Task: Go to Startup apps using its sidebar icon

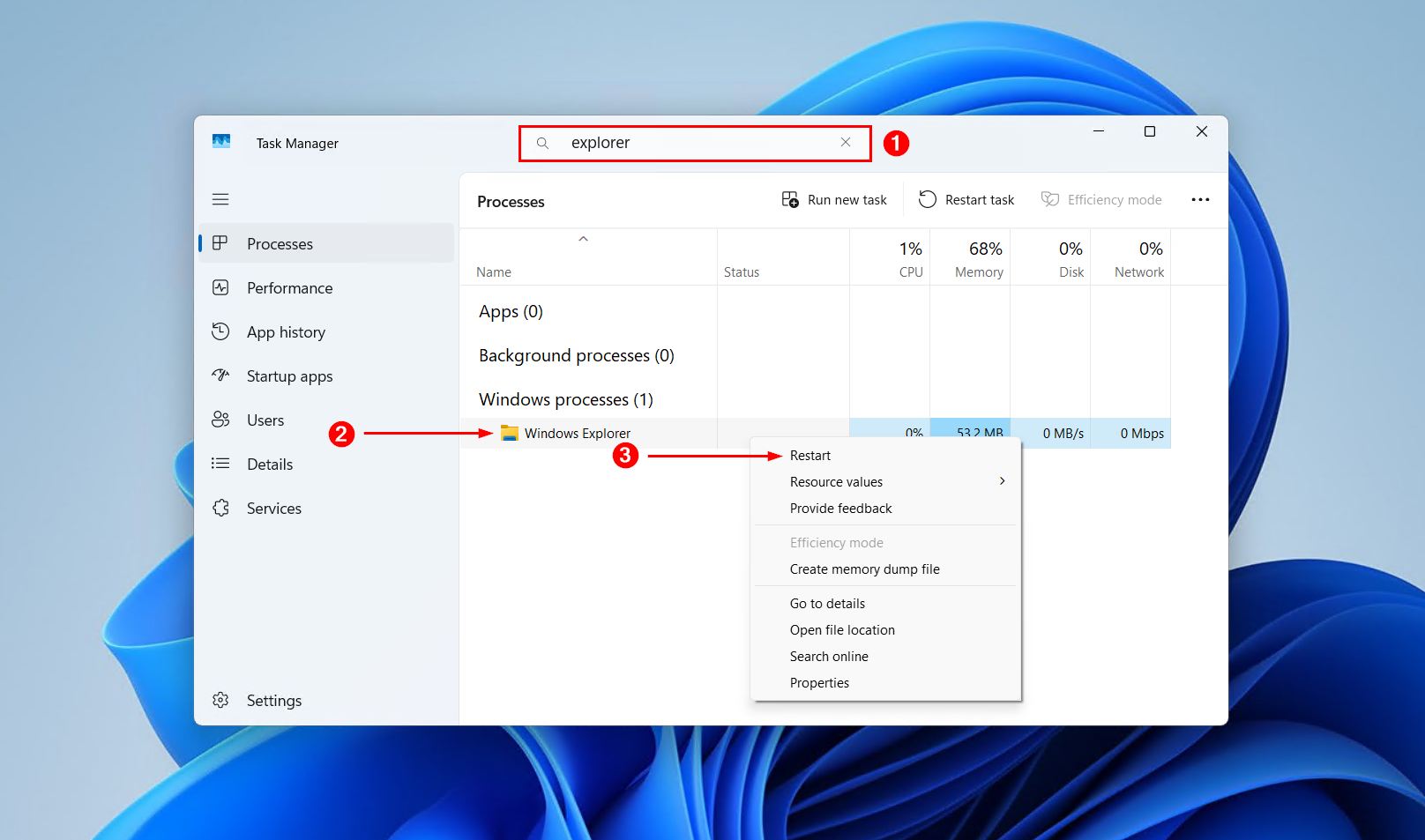Action: click(x=220, y=375)
